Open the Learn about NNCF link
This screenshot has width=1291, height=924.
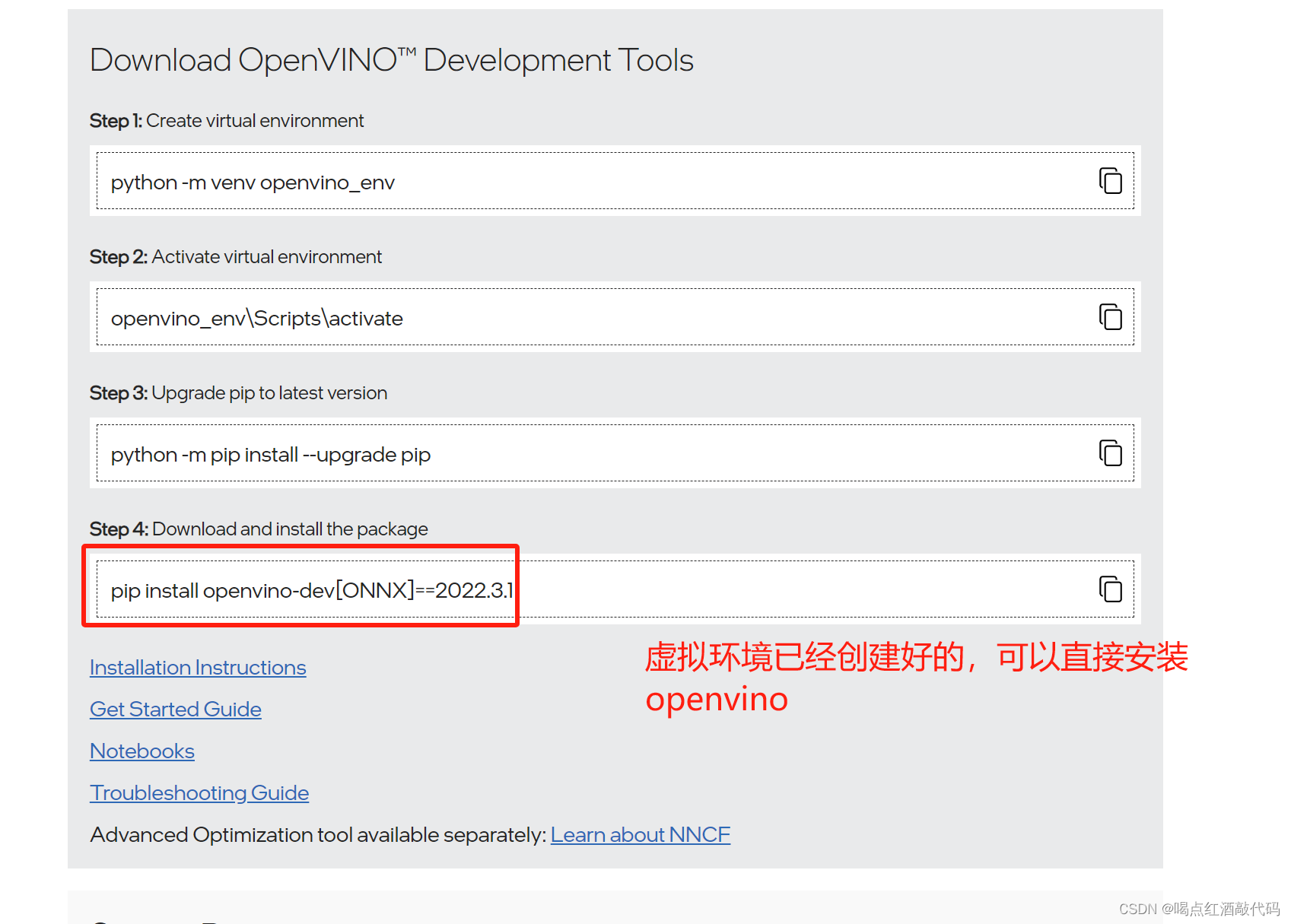pyautogui.click(x=640, y=834)
